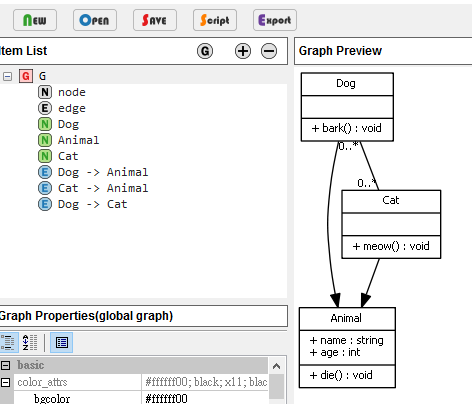This screenshot has height=404, width=472.
Task: Click the green N icon beside Dog
Action: [45, 124]
